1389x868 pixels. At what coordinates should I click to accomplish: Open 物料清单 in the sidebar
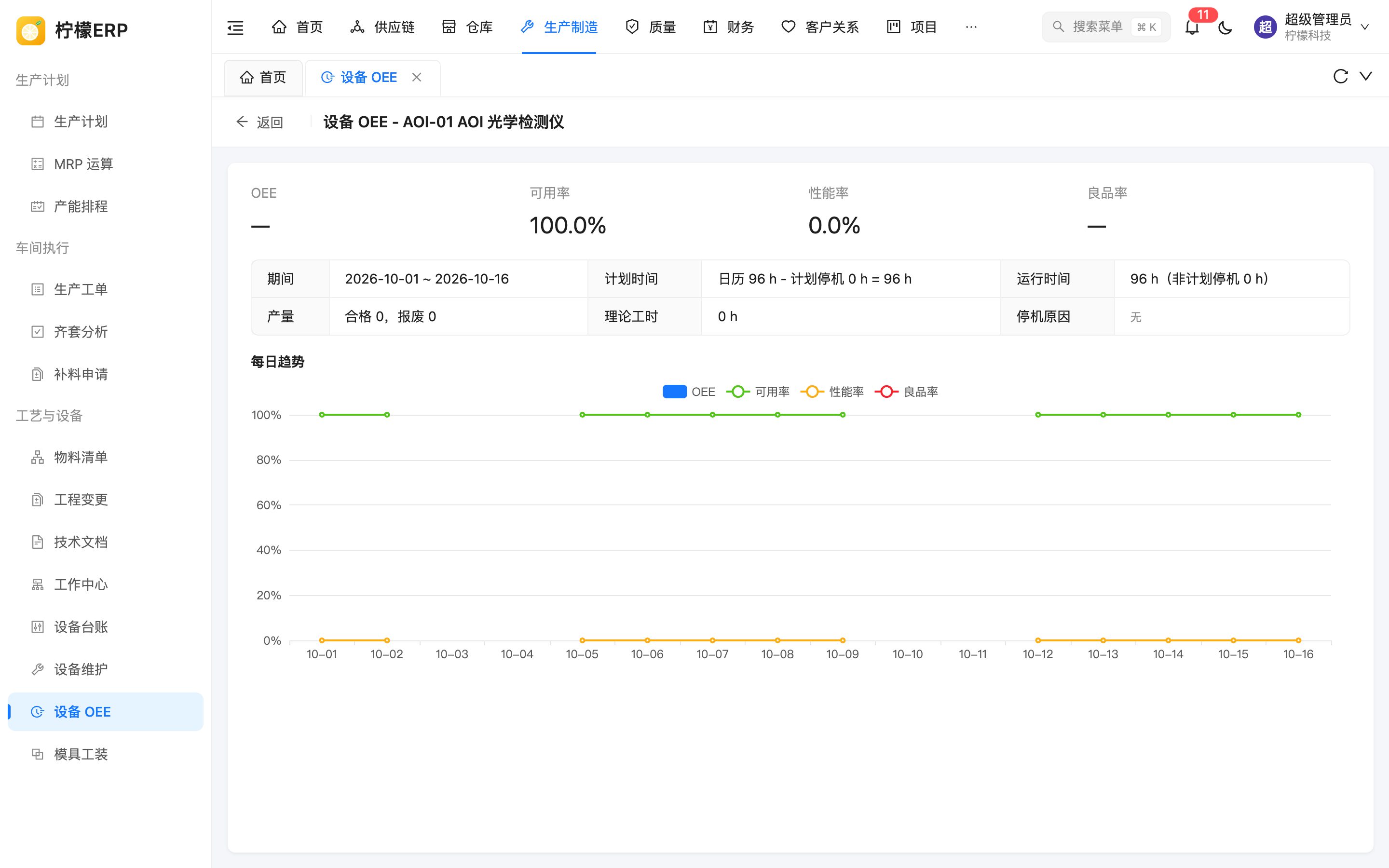click(106, 457)
